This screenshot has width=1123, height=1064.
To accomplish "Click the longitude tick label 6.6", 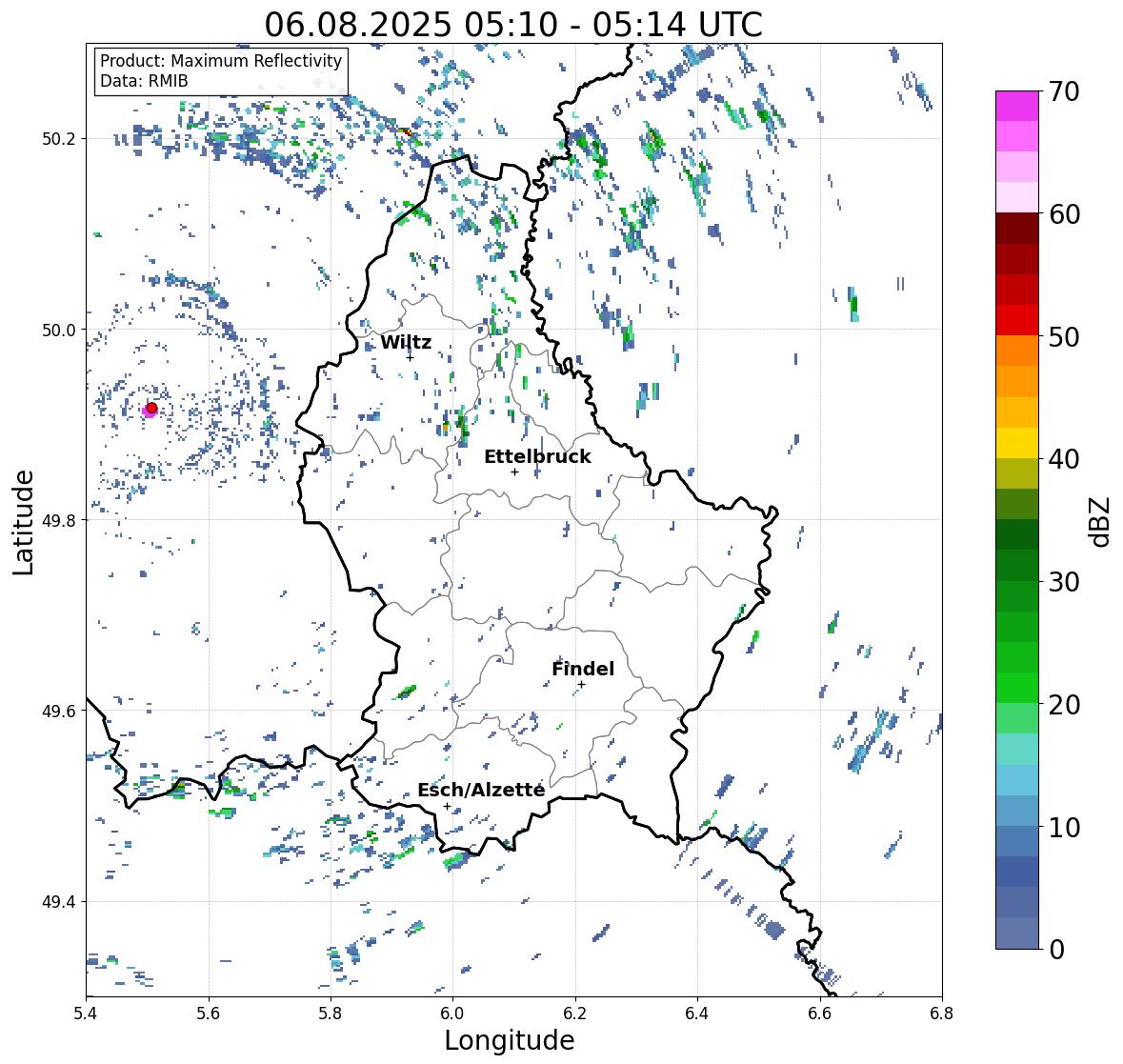I will point(820,1014).
